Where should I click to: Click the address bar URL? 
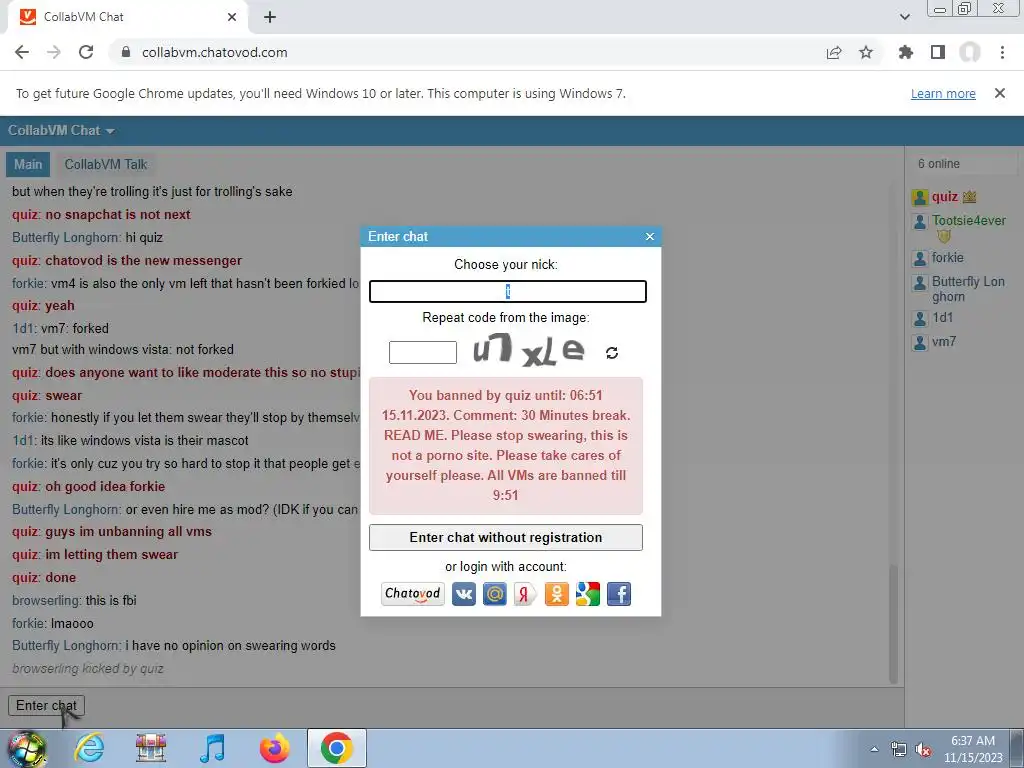coord(214,52)
